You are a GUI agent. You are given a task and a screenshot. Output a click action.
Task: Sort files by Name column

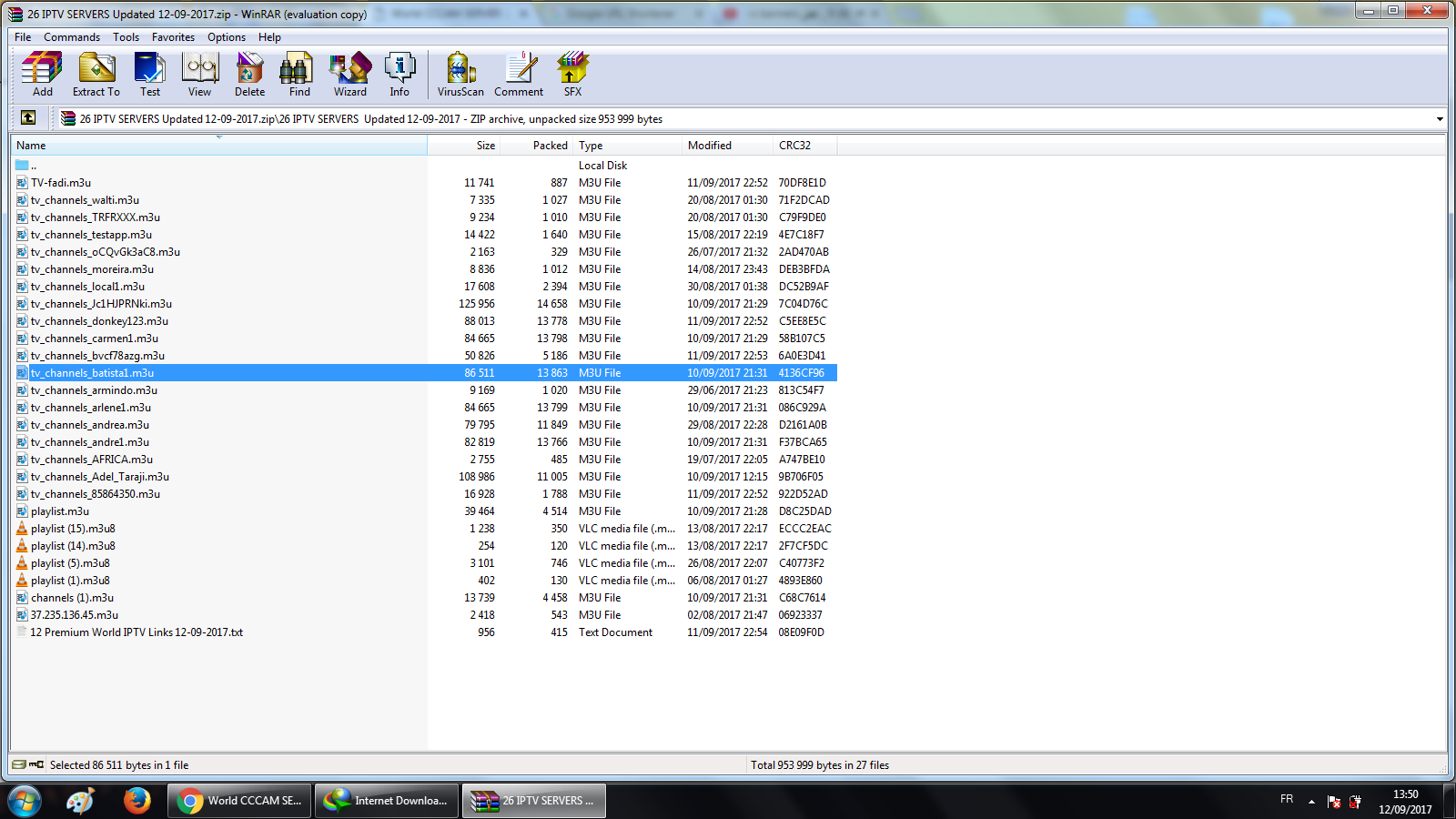tap(218, 146)
